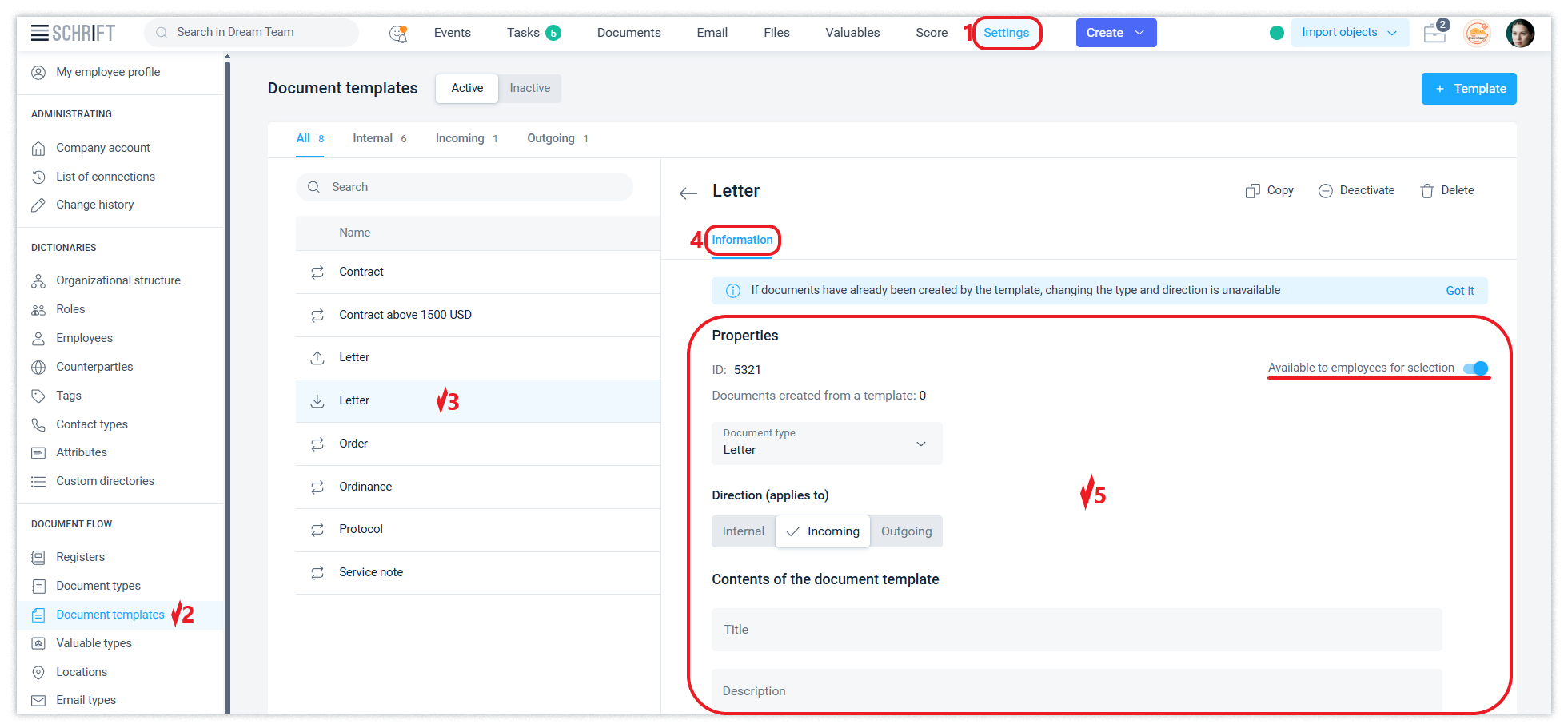The width and height of the screenshot is (1568, 728).
Task: Open the Import objects dropdown
Action: click(1349, 33)
